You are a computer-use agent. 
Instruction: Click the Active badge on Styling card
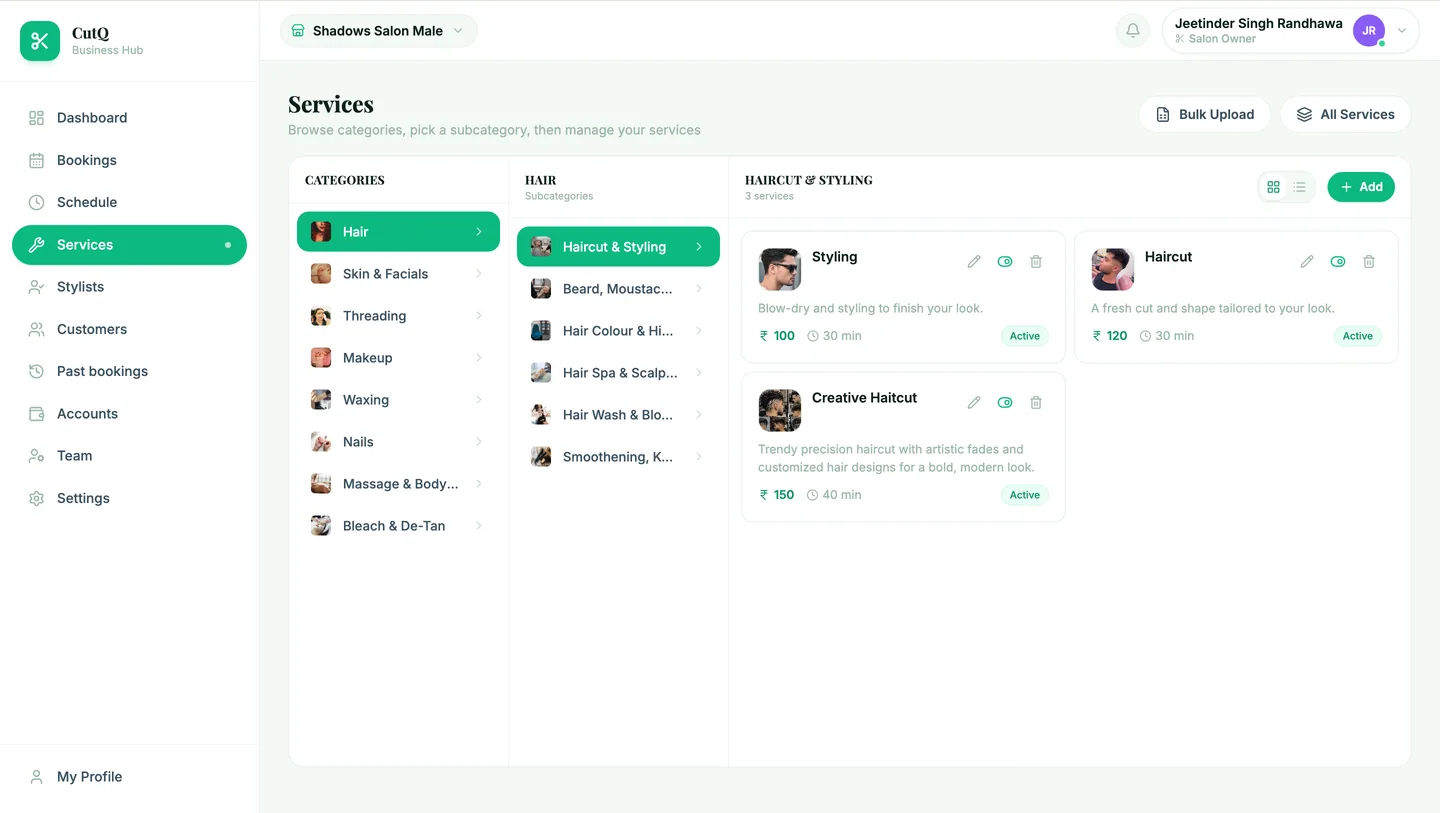click(1025, 336)
